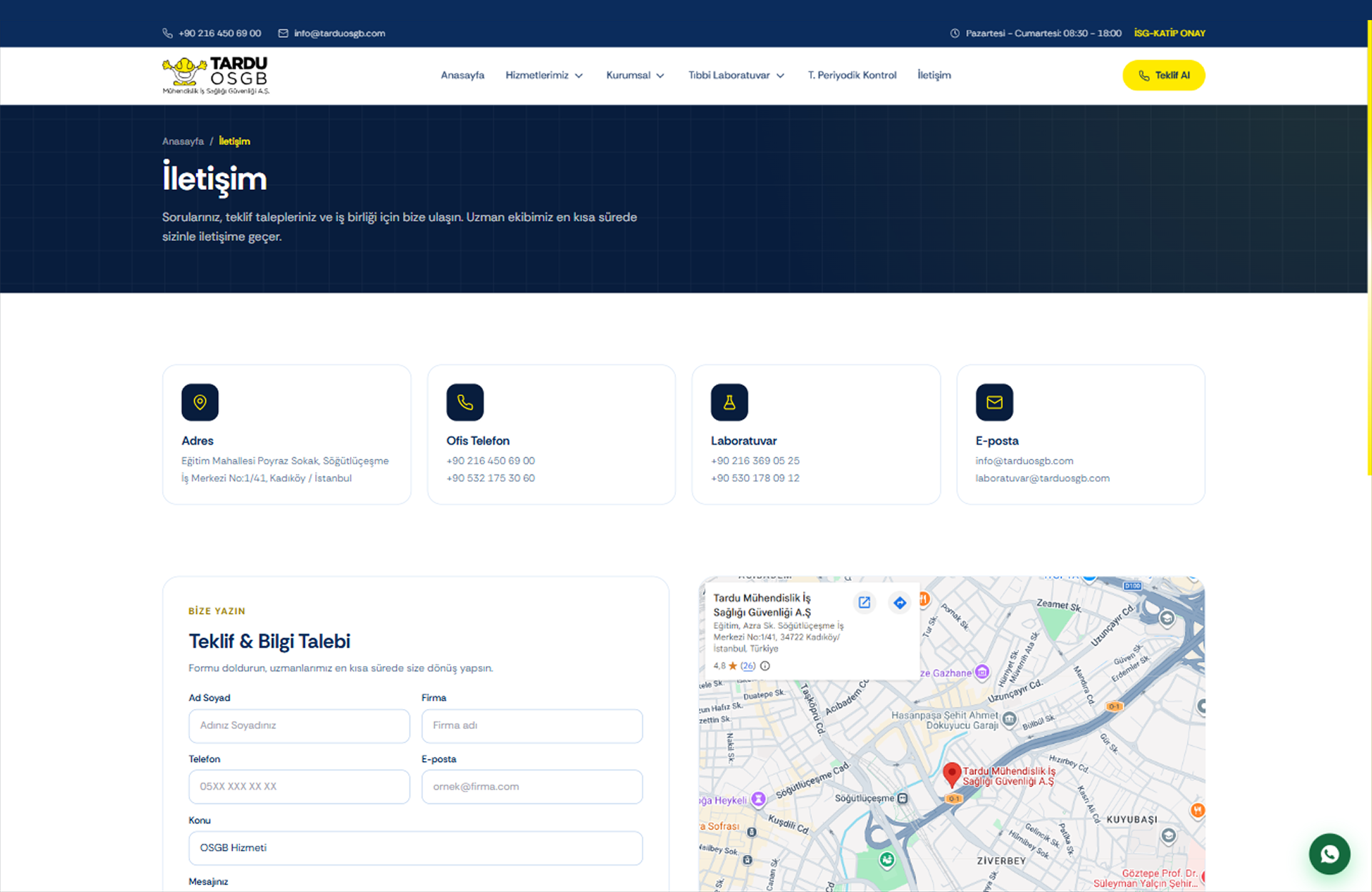Click the E-posta input field in the form
Image resolution: width=1372 pixels, height=892 pixels.
tap(532, 786)
